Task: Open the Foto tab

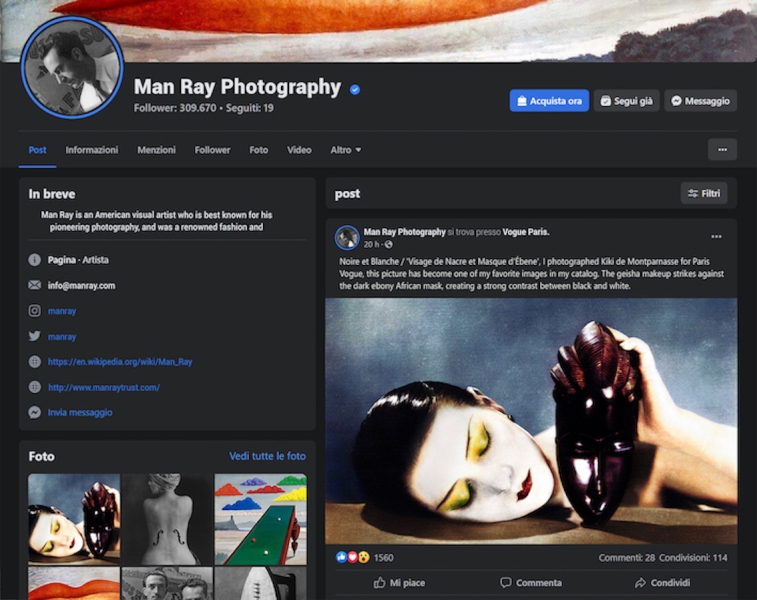Action: click(x=259, y=150)
